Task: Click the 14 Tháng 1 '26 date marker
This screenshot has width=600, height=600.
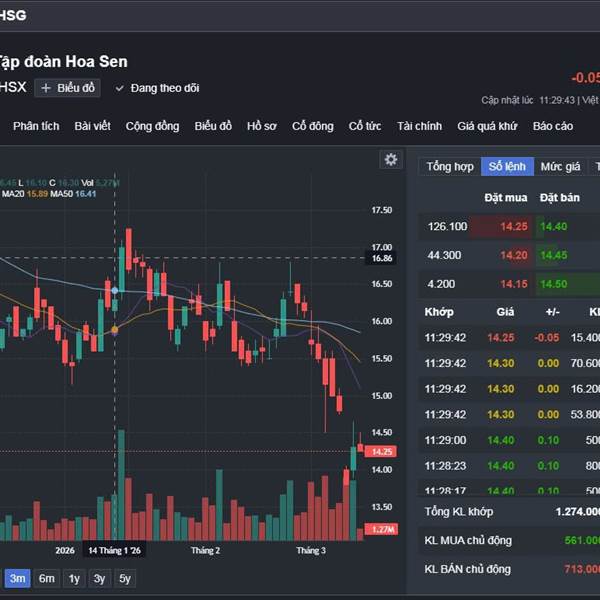Action: [x=114, y=551]
